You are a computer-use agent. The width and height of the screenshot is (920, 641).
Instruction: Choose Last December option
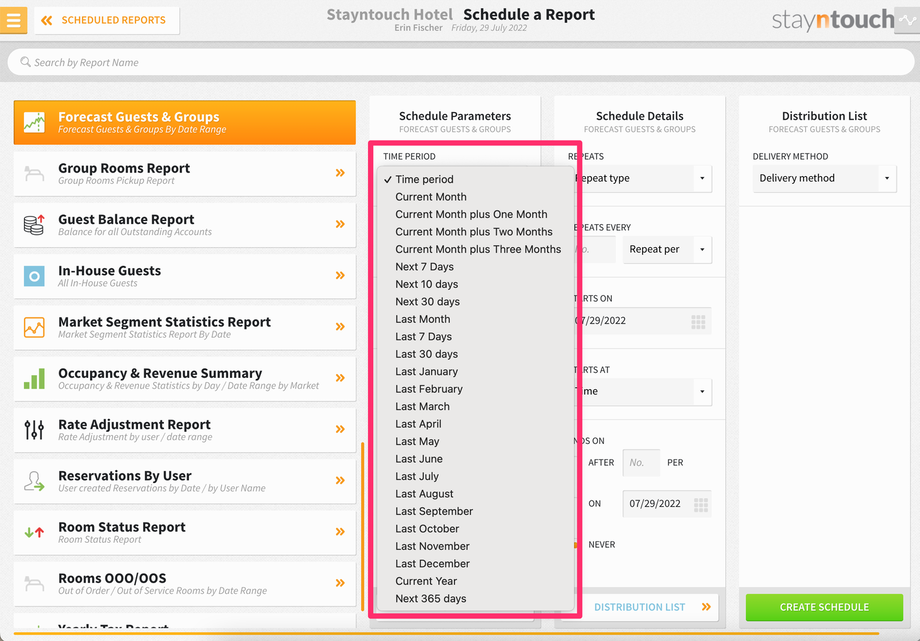pyautogui.click(x=475, y=564)
